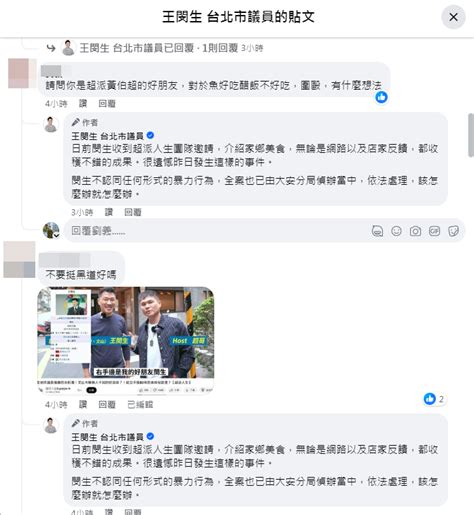Open 王閔生 profile picture beside second reply
The image size is (474, 515).
click(51, 425)
